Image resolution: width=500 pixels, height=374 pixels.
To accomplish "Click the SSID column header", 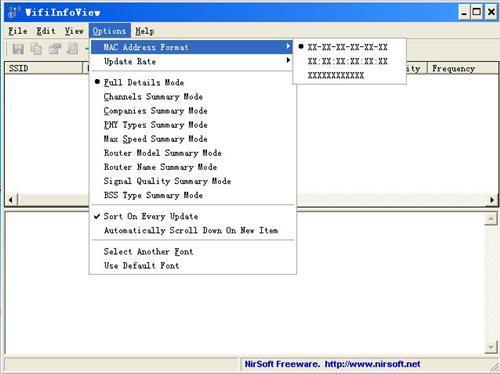I will coord(44,68).
